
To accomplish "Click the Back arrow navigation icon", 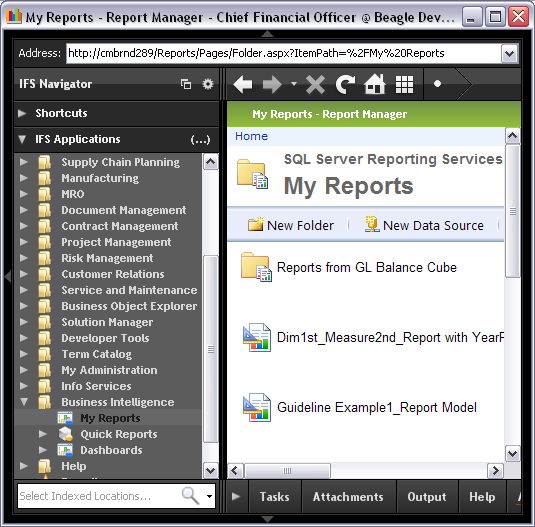I will point(243,84).
